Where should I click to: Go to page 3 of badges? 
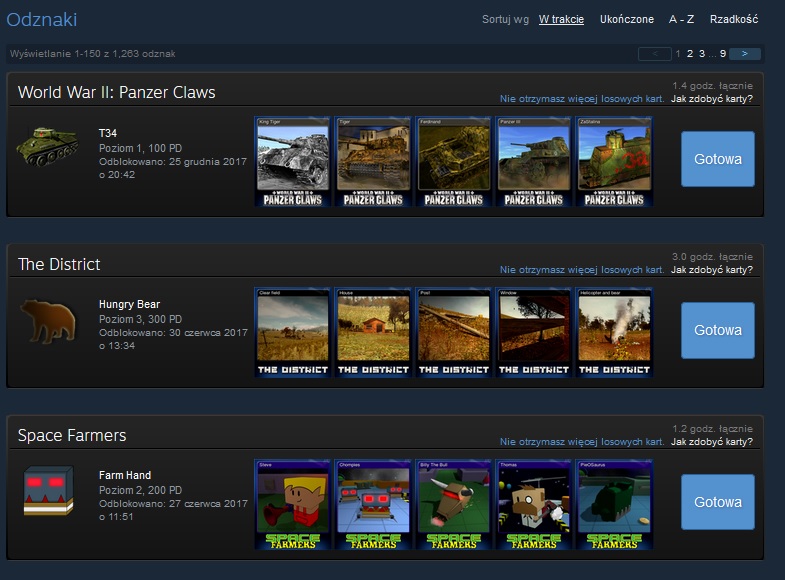(x=702, y=54)
